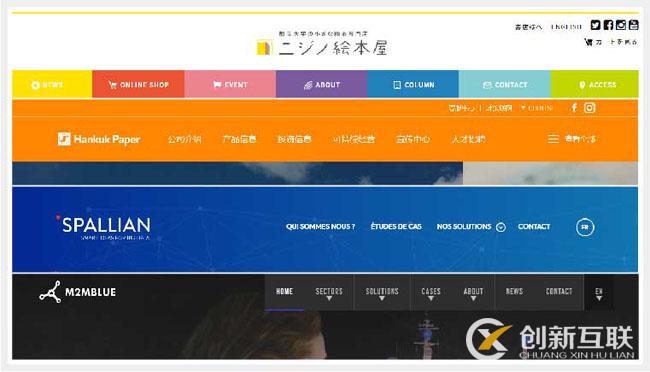Open the blue COLUMN tab
This screenshot has height=372, width=650.
(x=413, y=84)
